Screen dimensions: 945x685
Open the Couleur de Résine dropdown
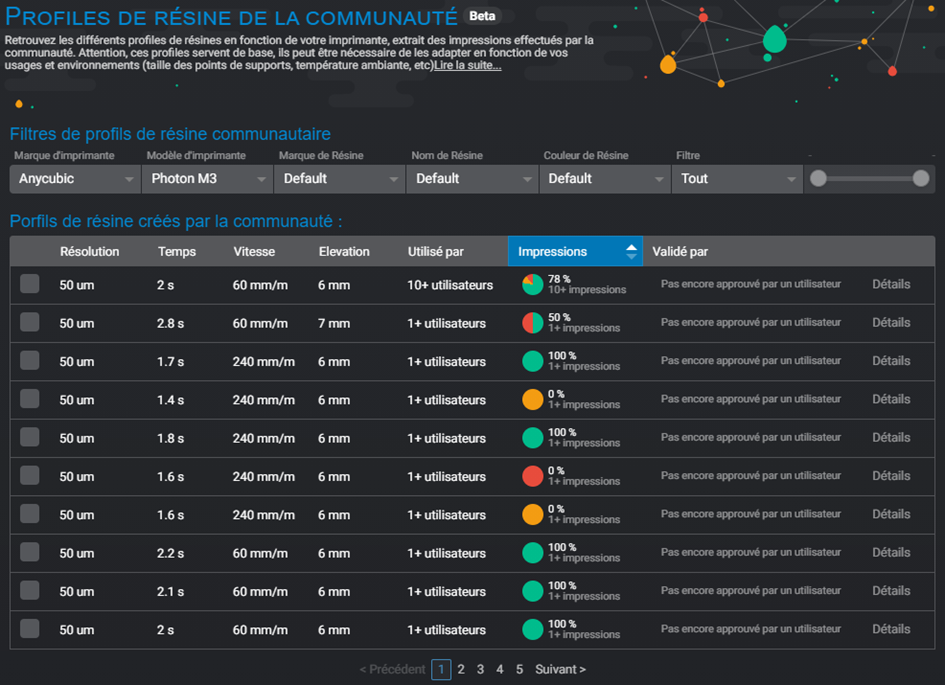pyautogui.click(x=604, y=178)
